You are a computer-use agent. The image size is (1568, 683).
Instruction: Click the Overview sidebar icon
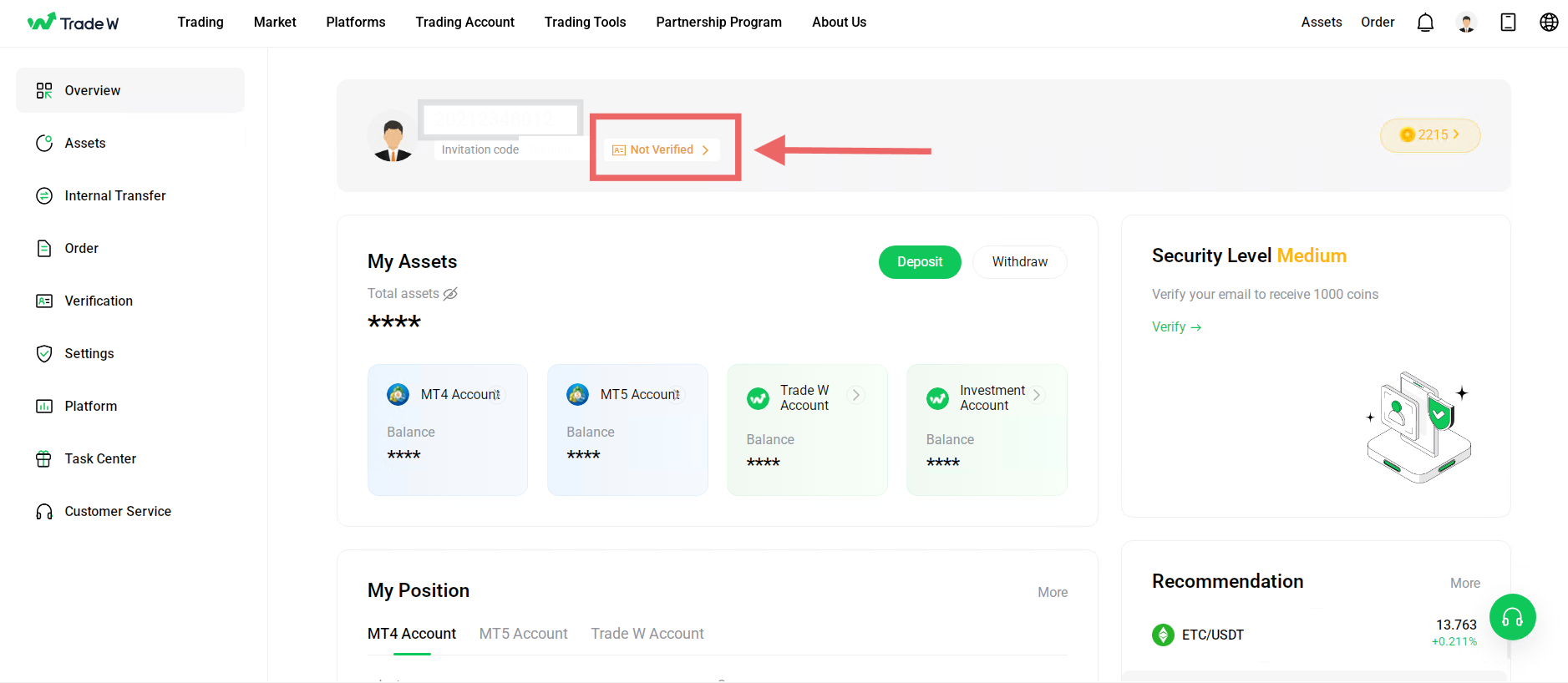(x=44, y=90)
